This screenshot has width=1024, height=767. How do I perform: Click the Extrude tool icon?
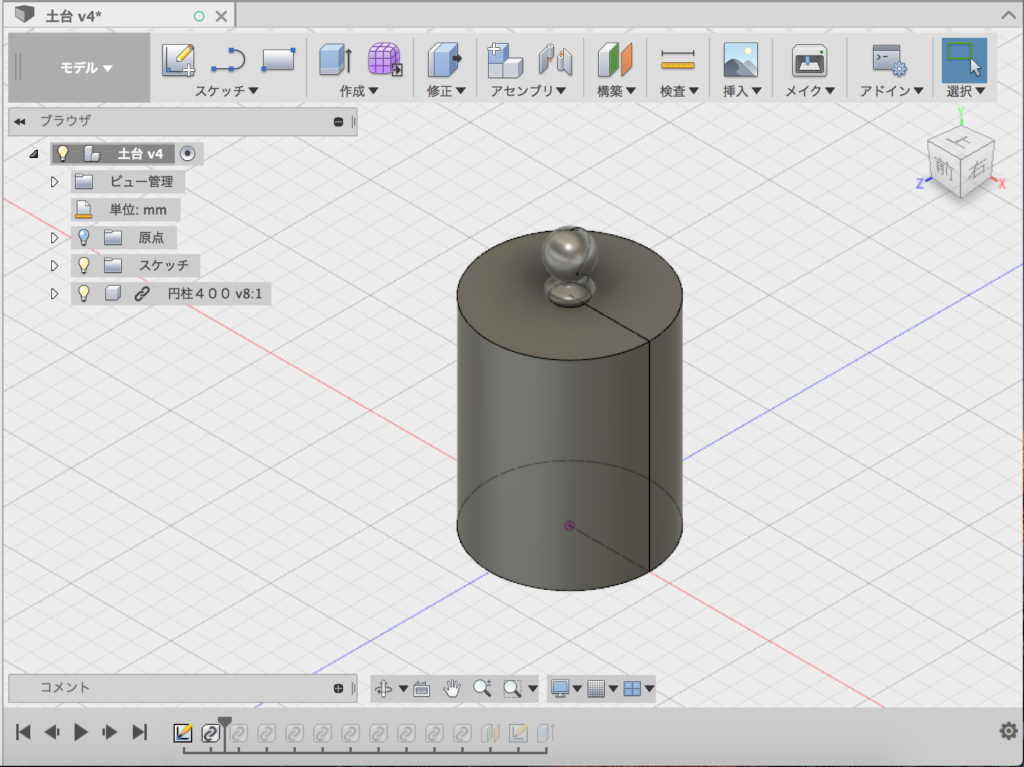pyautogui.click(x=336, y=59)
